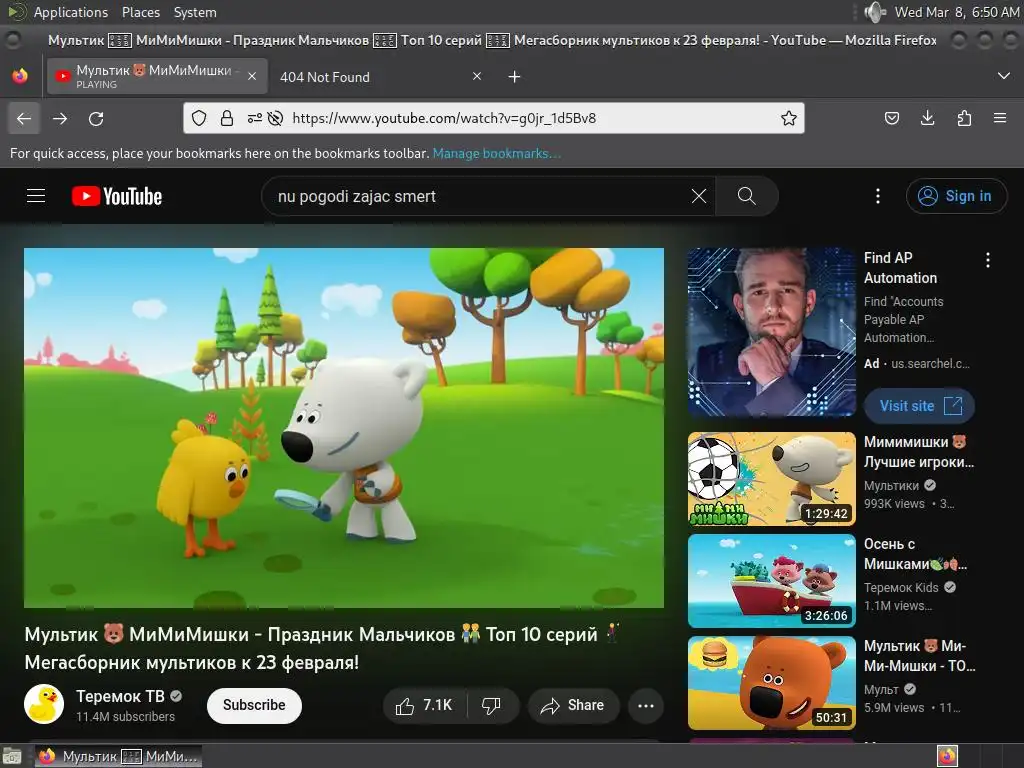List all tabs with the chevron

pyautogui.click(x=1004, y=76)
